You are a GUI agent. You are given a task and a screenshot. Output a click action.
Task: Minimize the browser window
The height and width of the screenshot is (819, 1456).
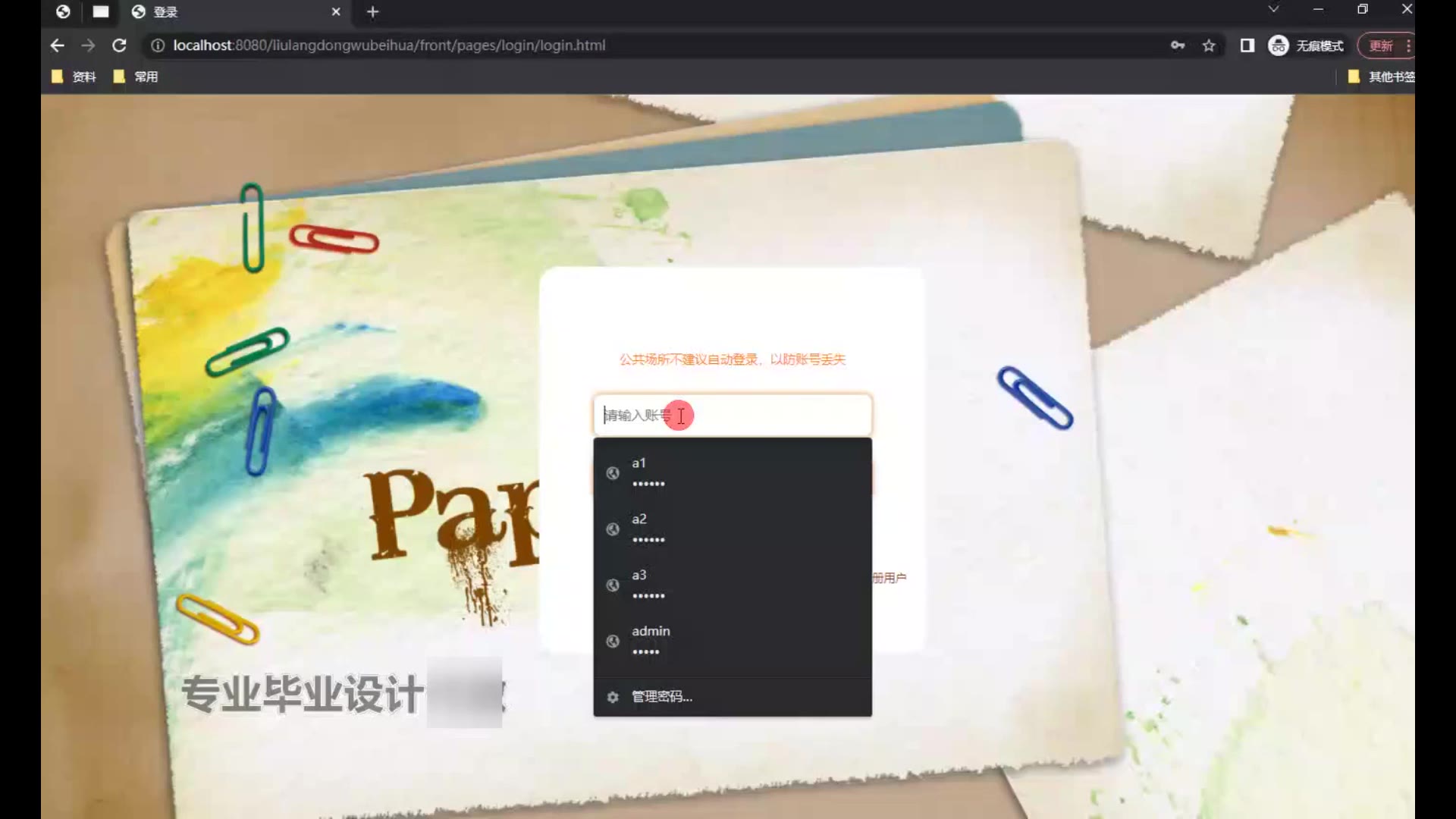[1318, 9]
